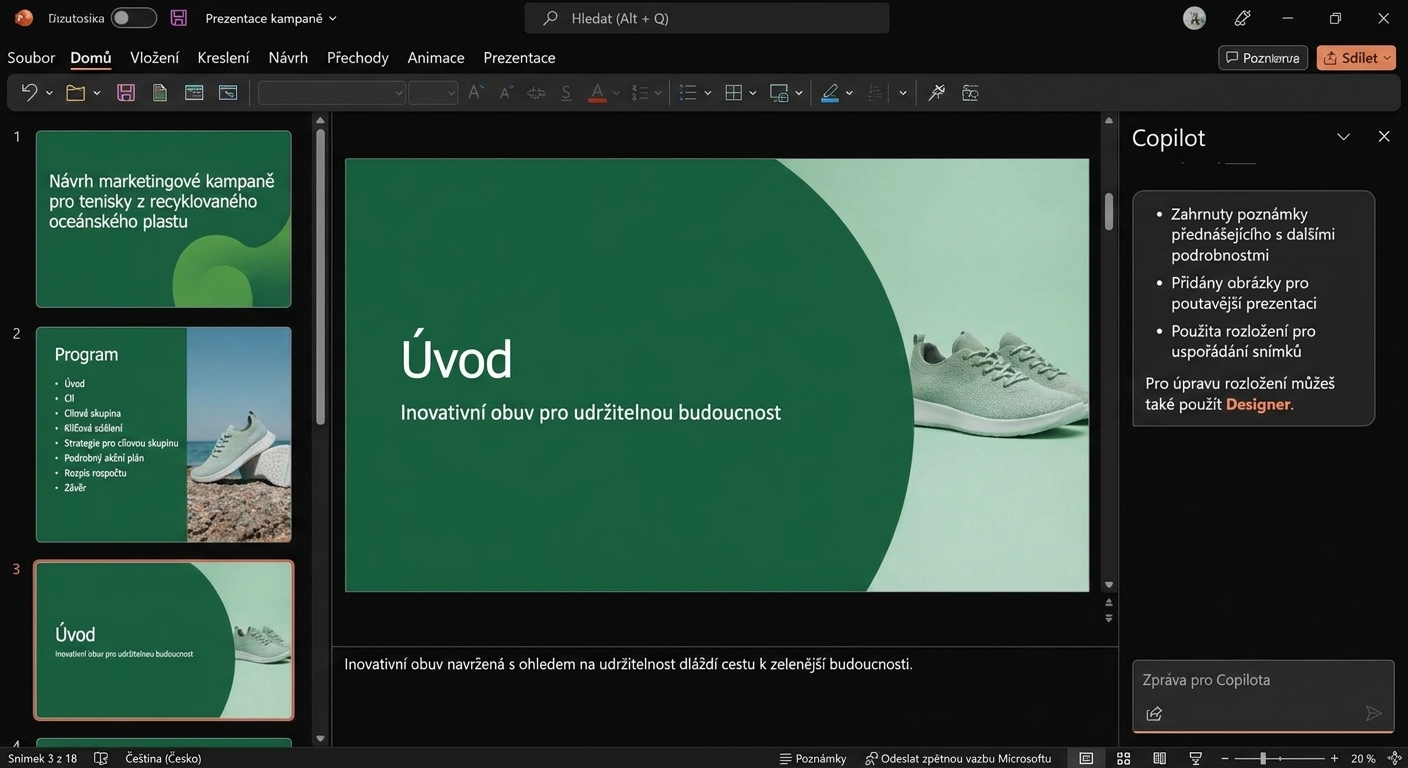Screen dimensions: 1408x768
Task: Select slide 2 Program thumbnail
Action: pos(164,435)
